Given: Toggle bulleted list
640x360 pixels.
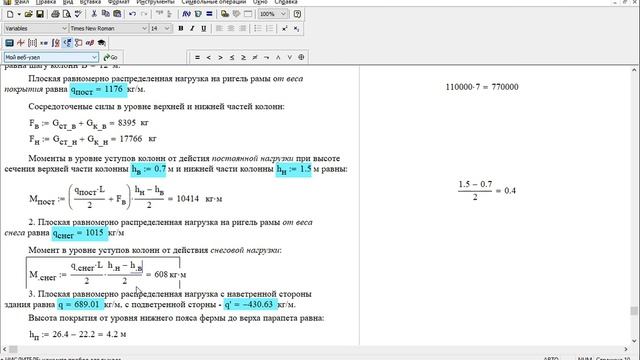Looking at the screenshot, I should [258, 29].
